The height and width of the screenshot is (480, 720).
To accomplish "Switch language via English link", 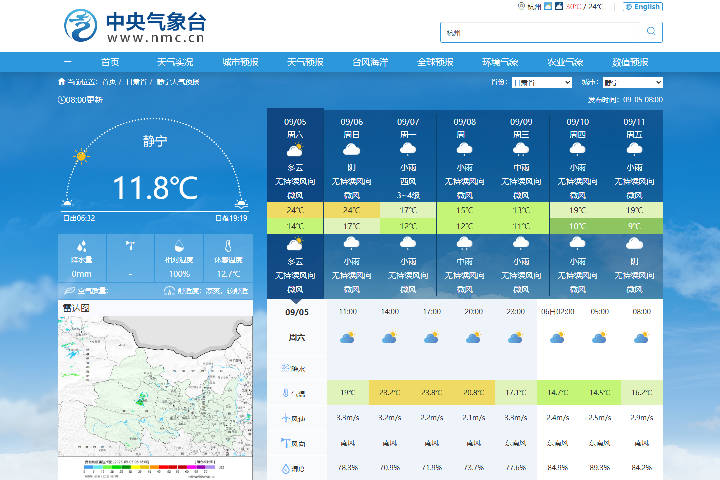I will point(643,7).
